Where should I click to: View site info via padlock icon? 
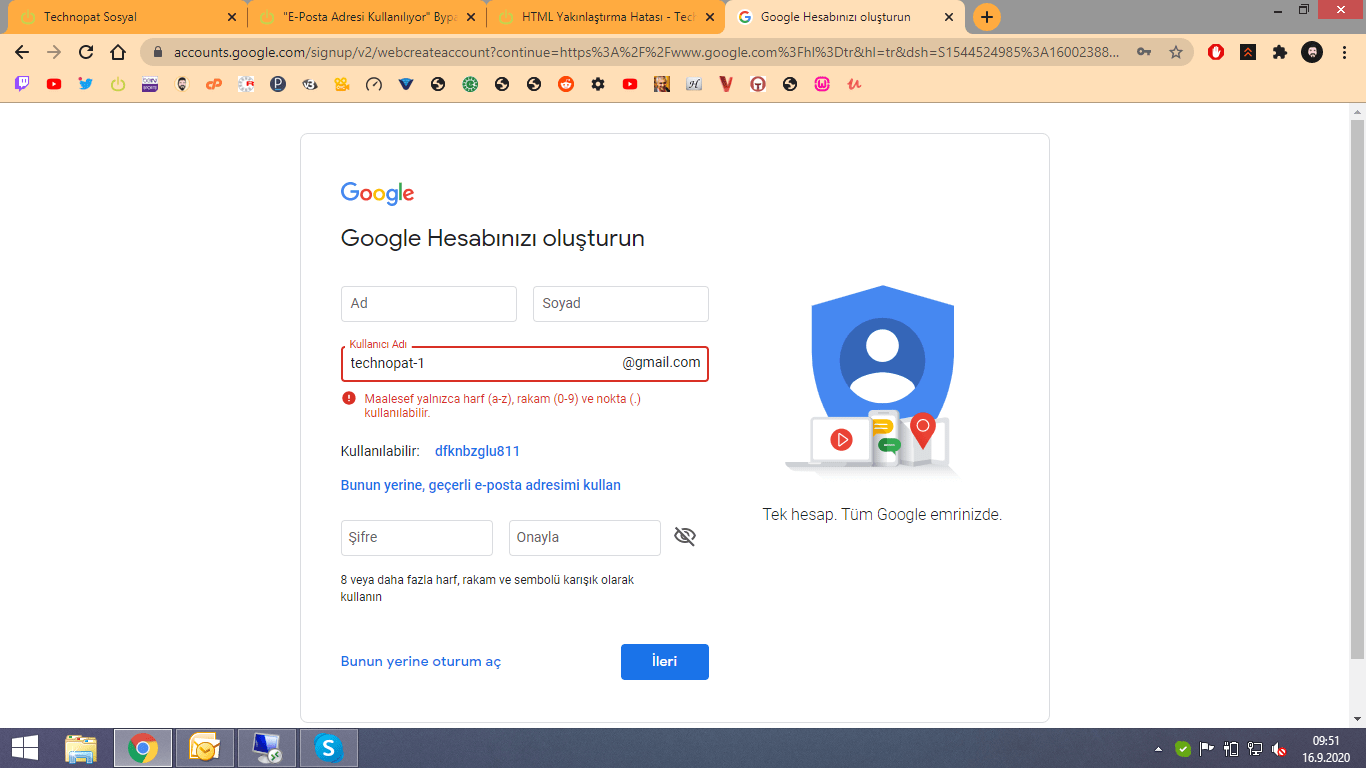pyautogui.click(x=158, y=52)
